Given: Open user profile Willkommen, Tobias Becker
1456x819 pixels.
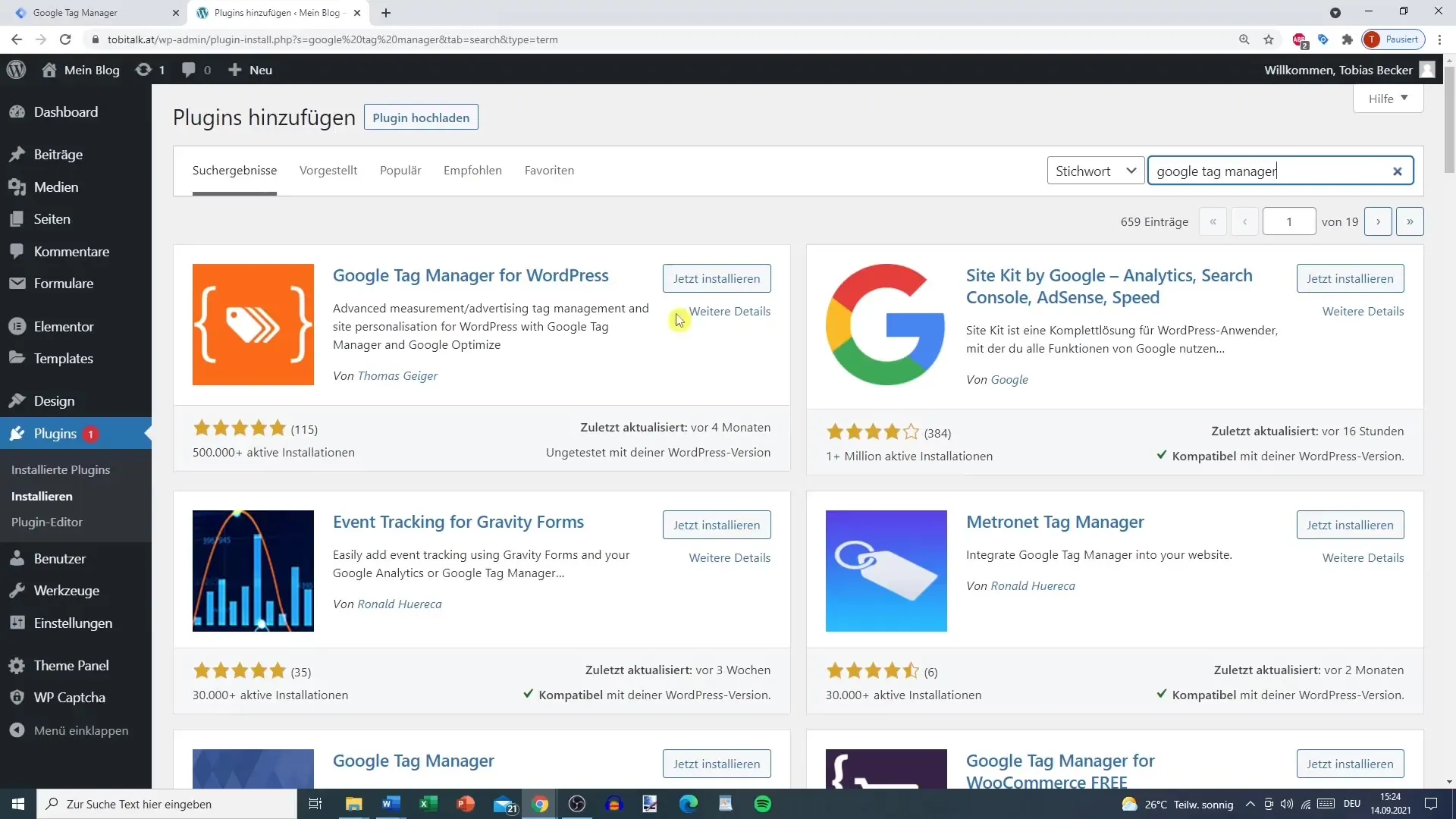Looking at the screenshot, I should (1349, 70).
